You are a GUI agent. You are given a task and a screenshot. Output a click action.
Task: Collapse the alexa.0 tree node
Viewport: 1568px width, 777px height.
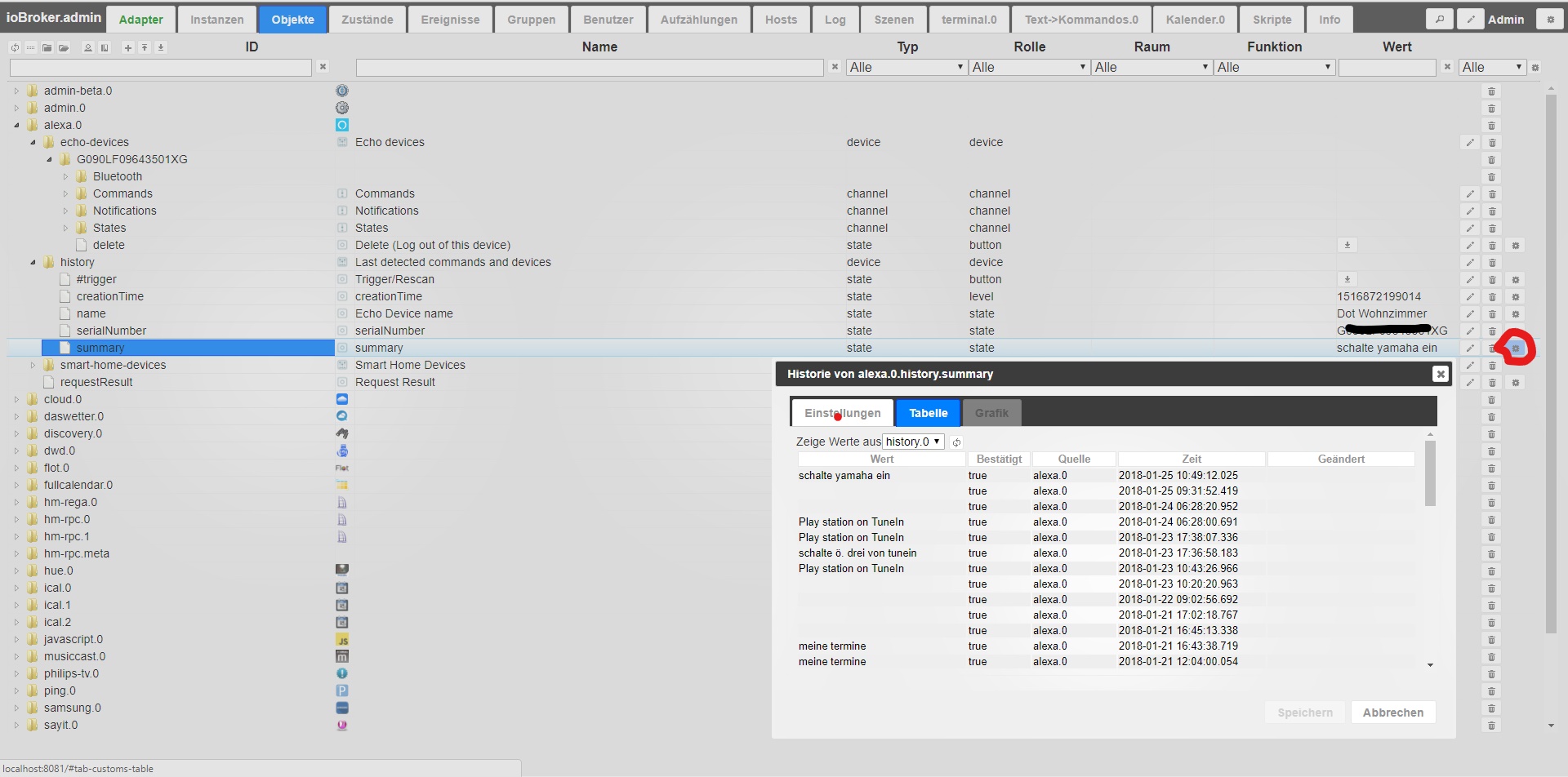click(16, 125)
